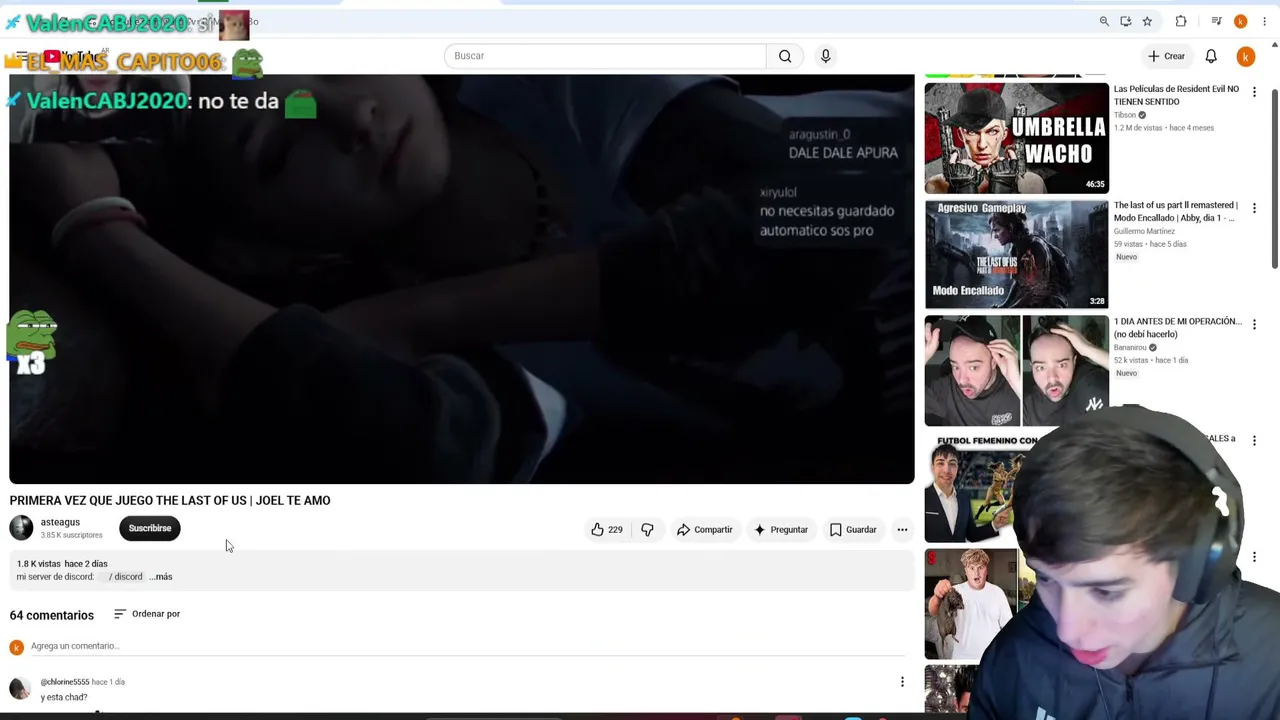
Task: Like the video with 229 likes
Action: 607,530
